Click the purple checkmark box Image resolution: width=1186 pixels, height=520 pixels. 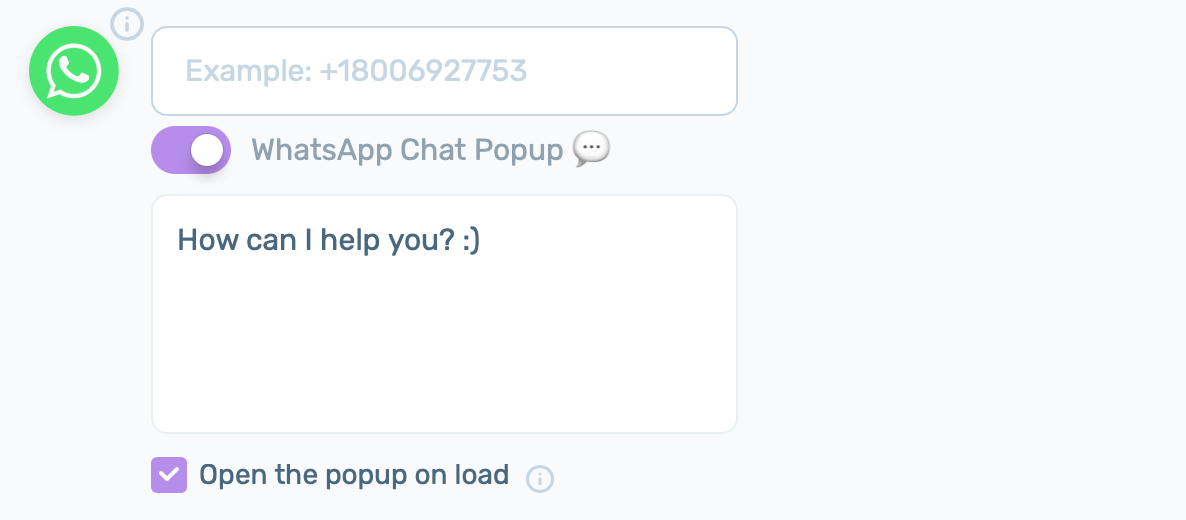[x=169, y=475]
